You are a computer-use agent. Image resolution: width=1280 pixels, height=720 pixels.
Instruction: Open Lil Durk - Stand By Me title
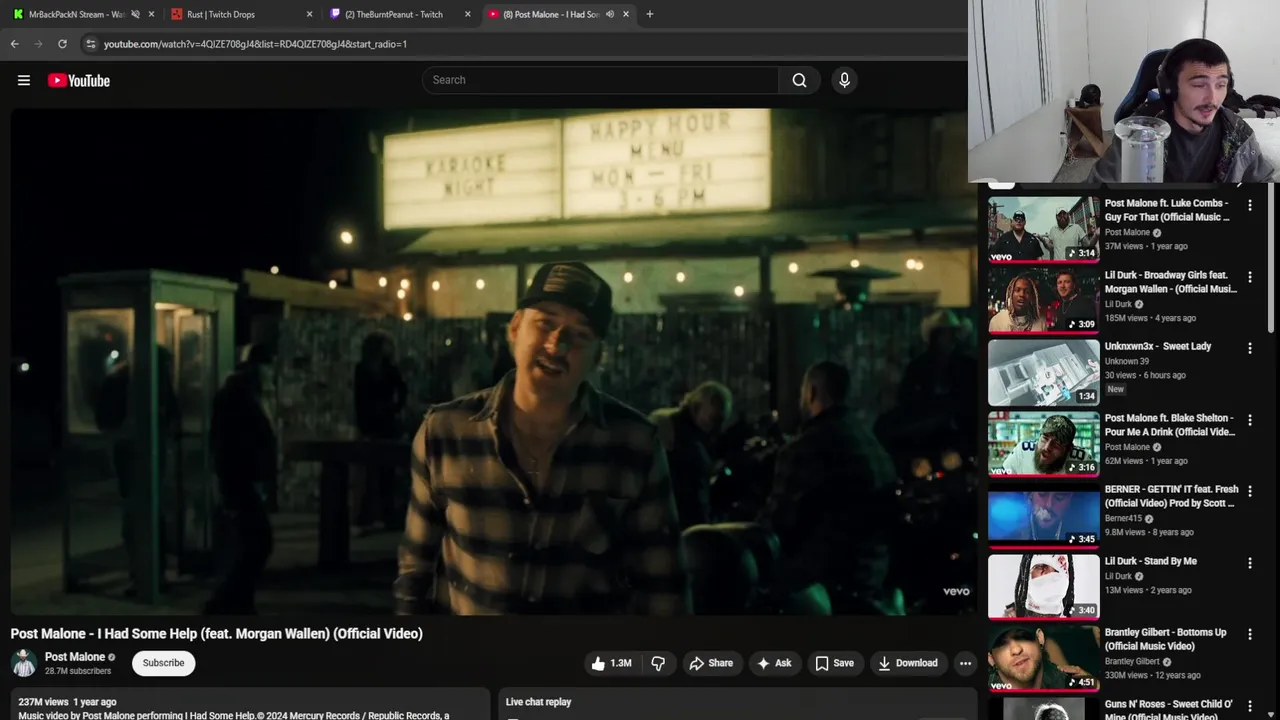tap(1151, 561)
